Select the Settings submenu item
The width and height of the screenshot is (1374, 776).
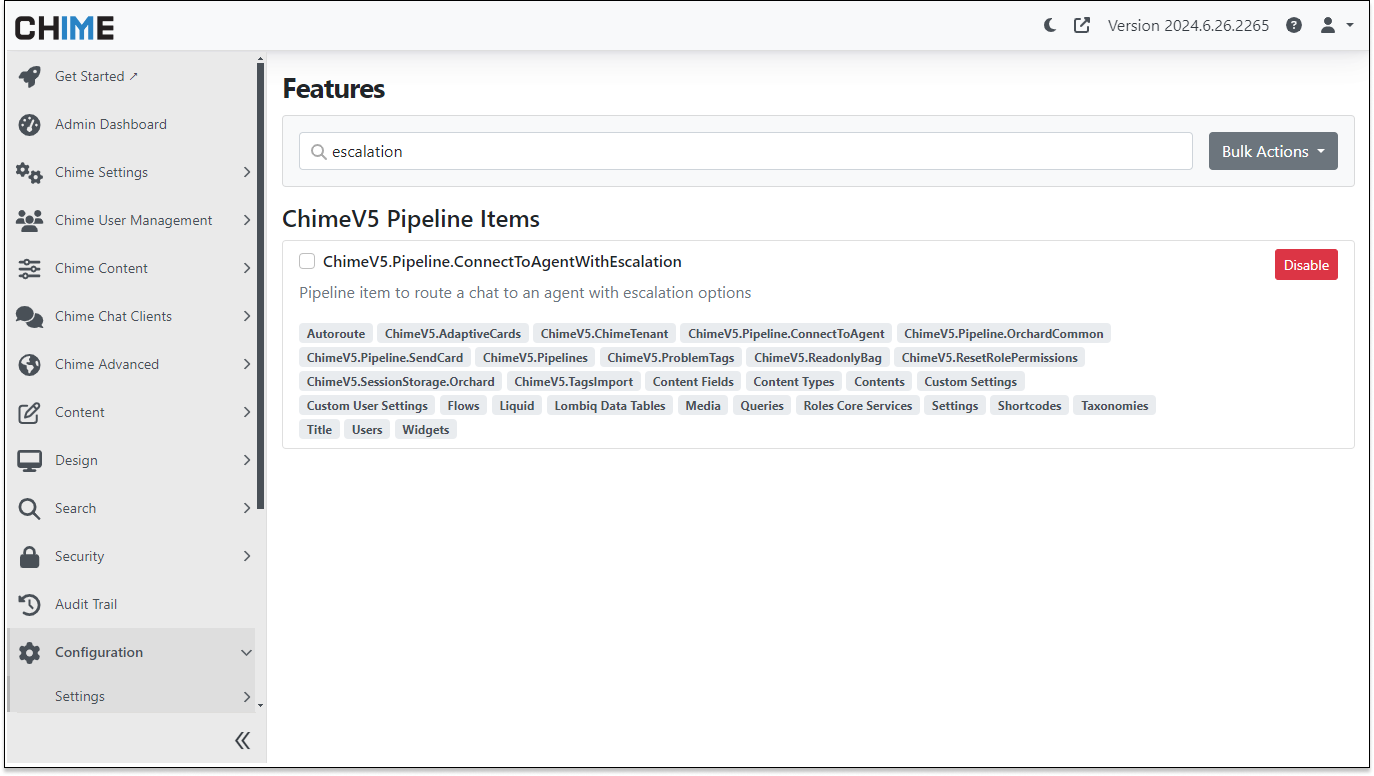(80, 696)
